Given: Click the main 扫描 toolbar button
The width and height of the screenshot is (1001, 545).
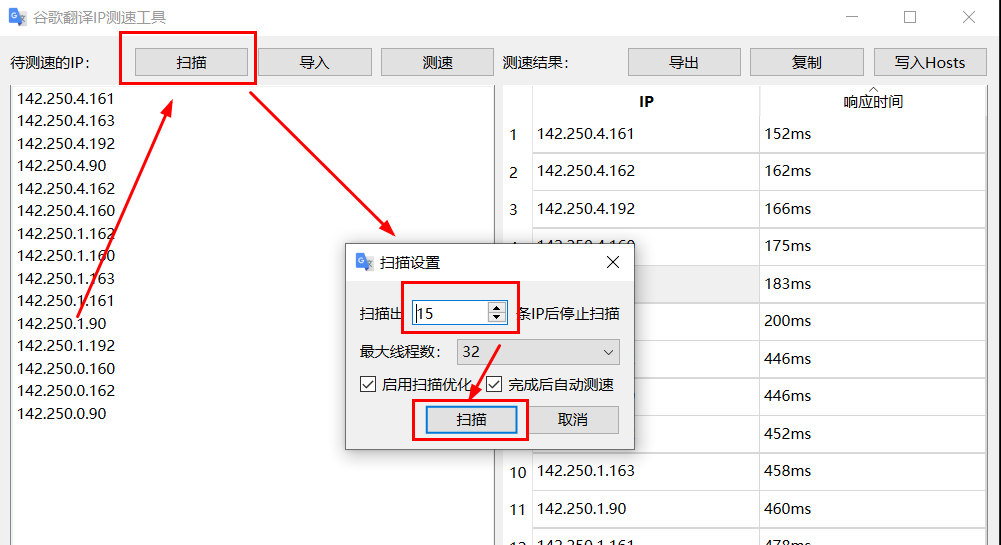Looking at the screenshot, I should point(192,63).
